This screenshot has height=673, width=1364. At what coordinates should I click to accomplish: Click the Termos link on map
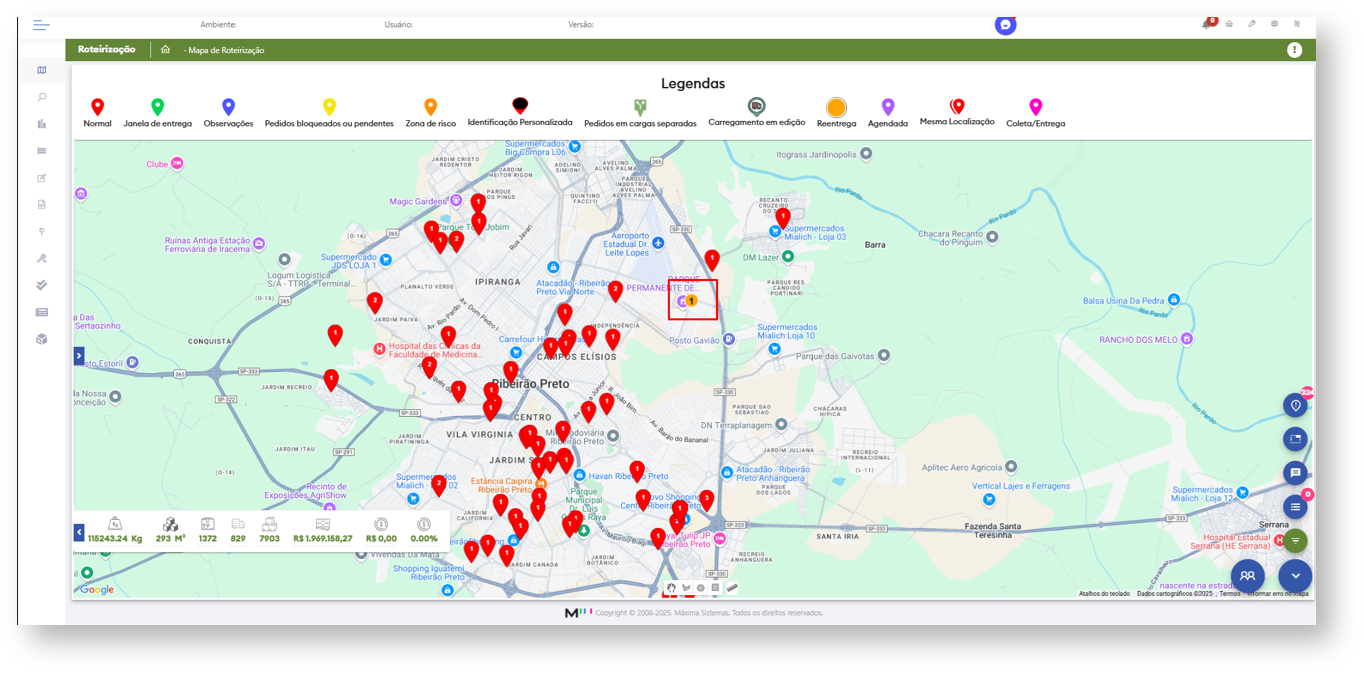click(x=1229, y=594)
